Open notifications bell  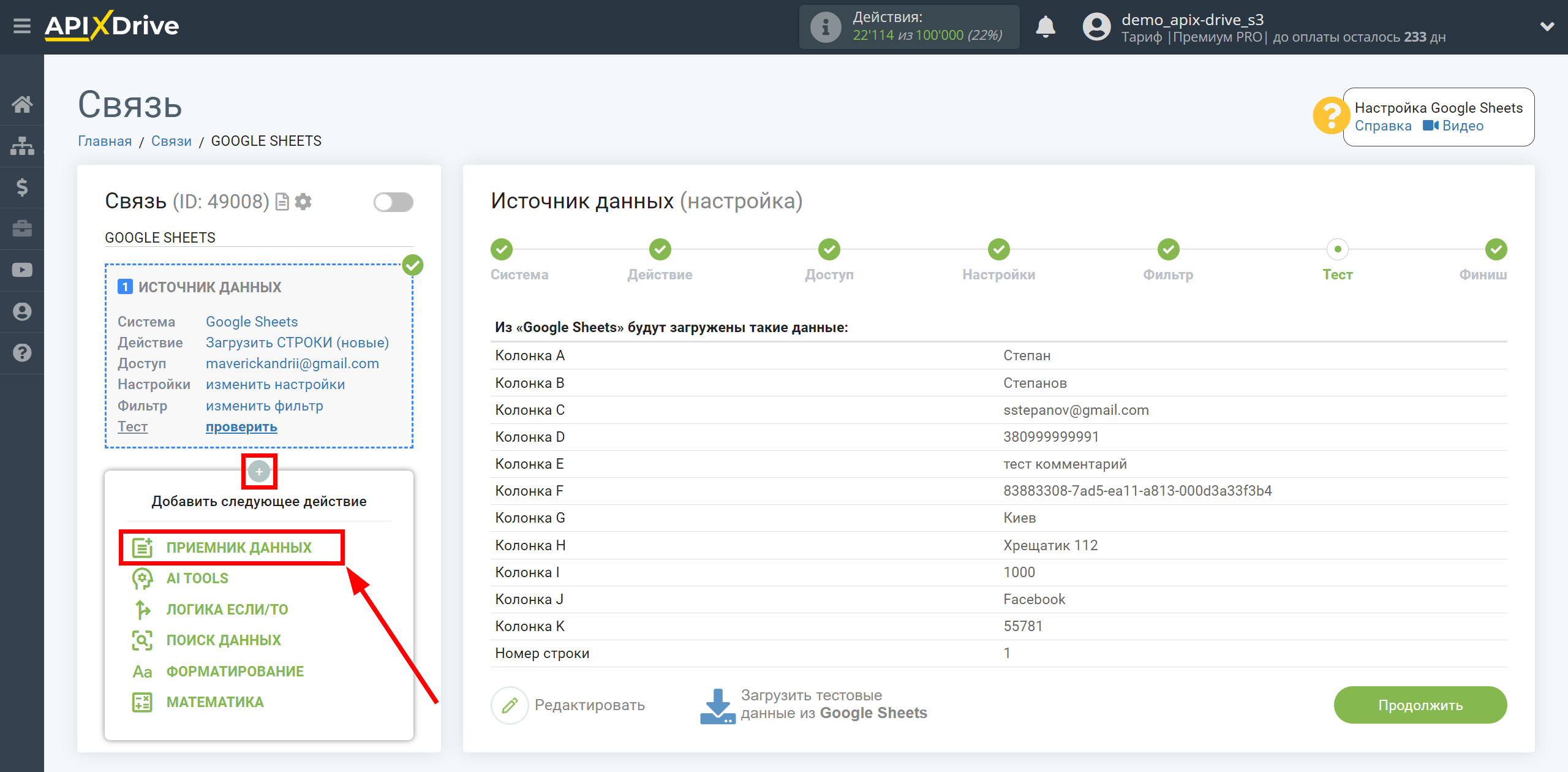tap(1046, 27)
